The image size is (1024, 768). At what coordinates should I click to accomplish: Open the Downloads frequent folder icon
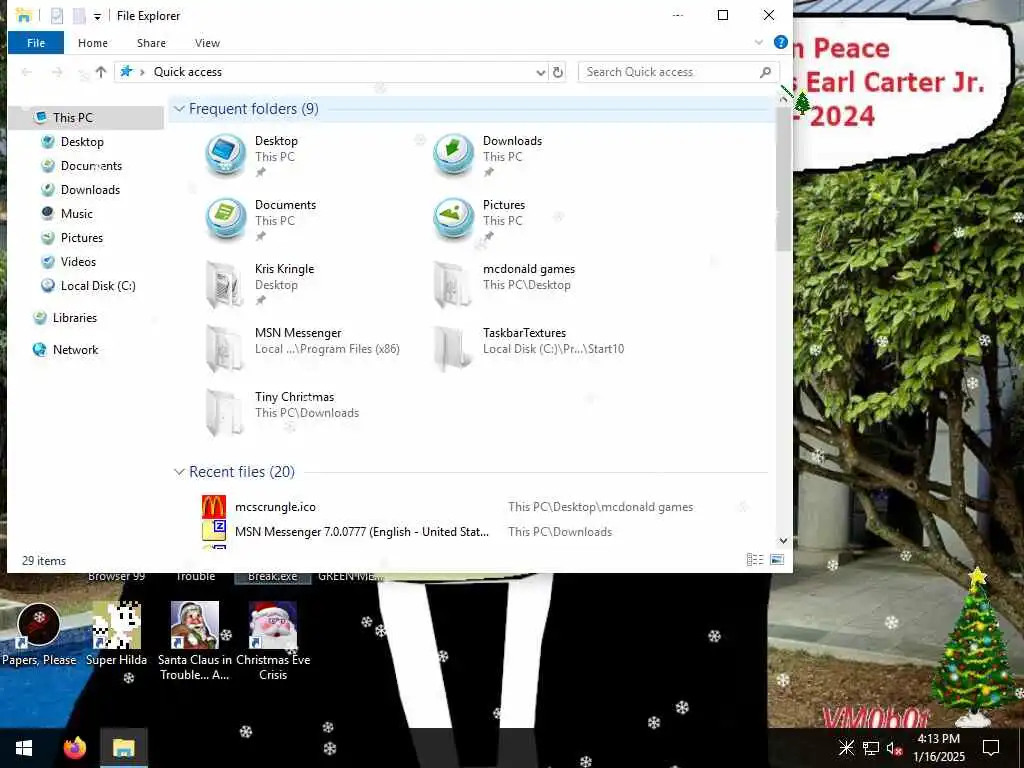(453, 155)
